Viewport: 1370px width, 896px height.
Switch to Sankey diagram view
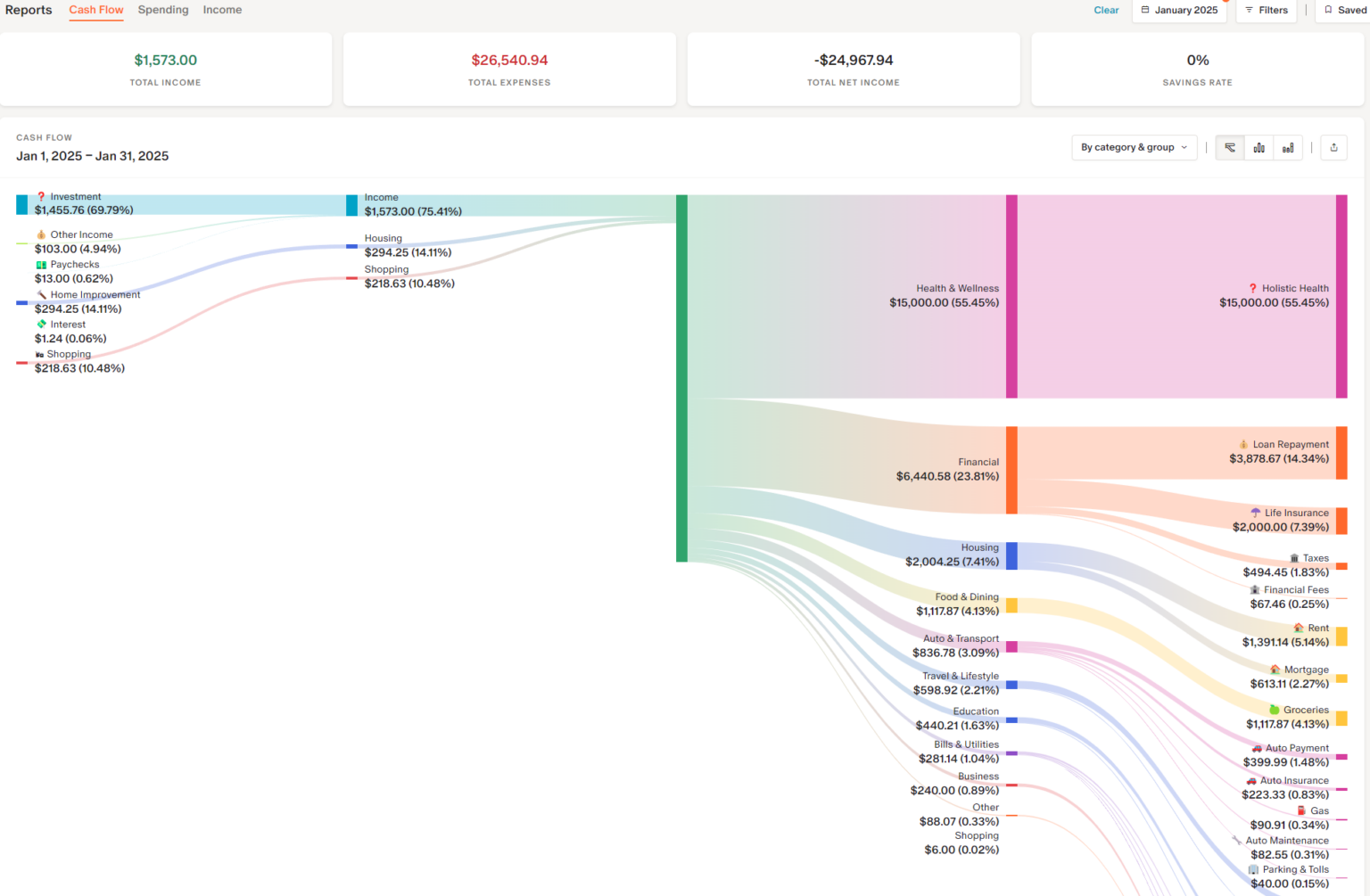tap(1230, 148)
